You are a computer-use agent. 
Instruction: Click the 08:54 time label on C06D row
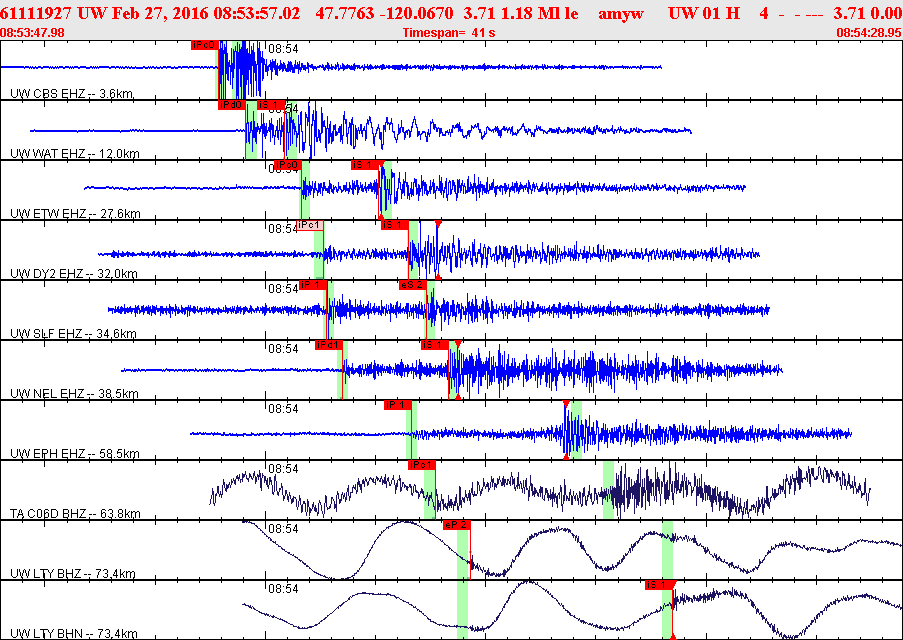click(283, 469)
